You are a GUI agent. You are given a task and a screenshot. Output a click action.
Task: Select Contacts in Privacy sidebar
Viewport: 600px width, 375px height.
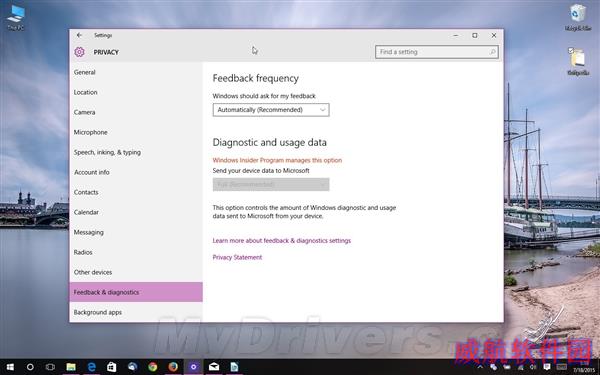click(136, 192)
